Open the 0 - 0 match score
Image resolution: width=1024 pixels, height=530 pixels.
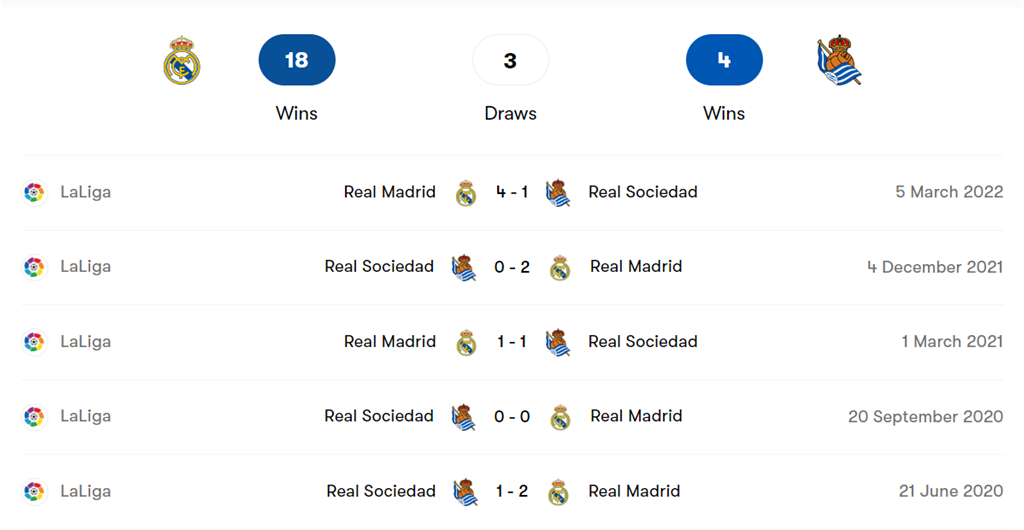tap(512, 416)
